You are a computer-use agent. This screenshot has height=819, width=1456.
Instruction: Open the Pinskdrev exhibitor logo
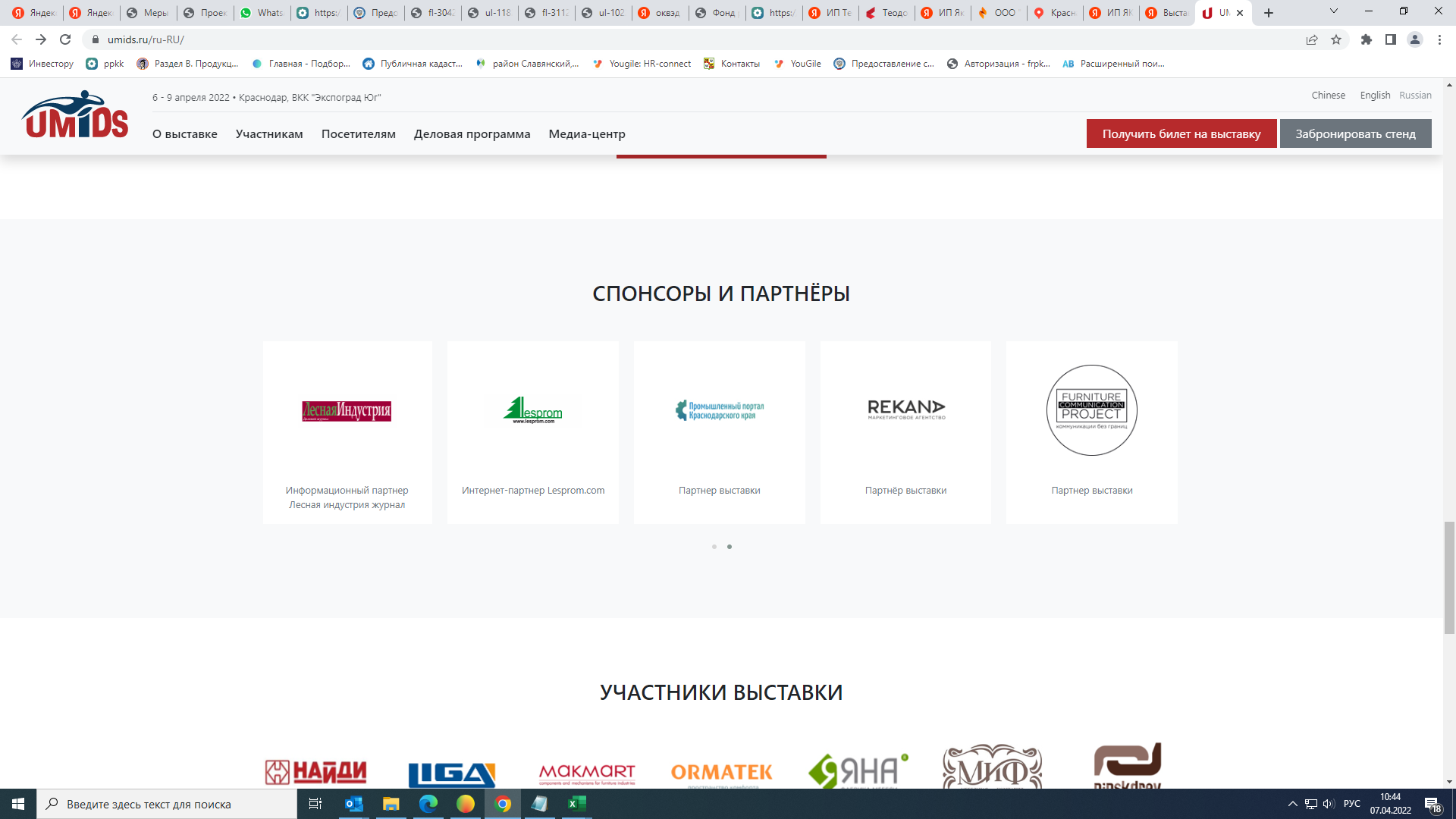1128,766
